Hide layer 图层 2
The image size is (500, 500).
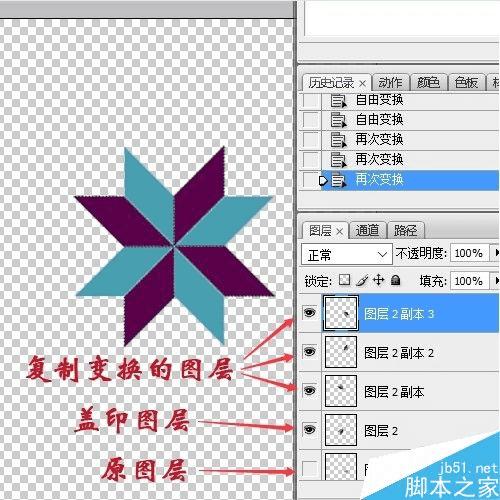tap(310, 430)
